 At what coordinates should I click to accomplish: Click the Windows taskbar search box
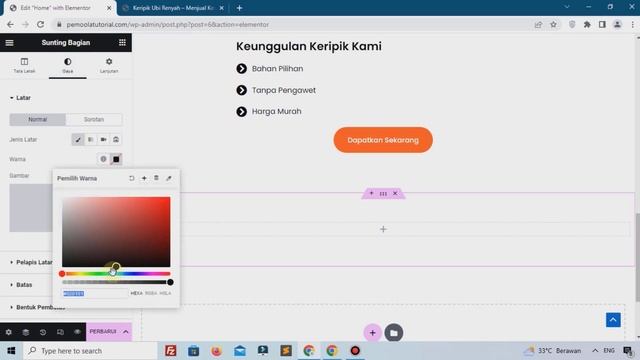(x=90, y=351)
